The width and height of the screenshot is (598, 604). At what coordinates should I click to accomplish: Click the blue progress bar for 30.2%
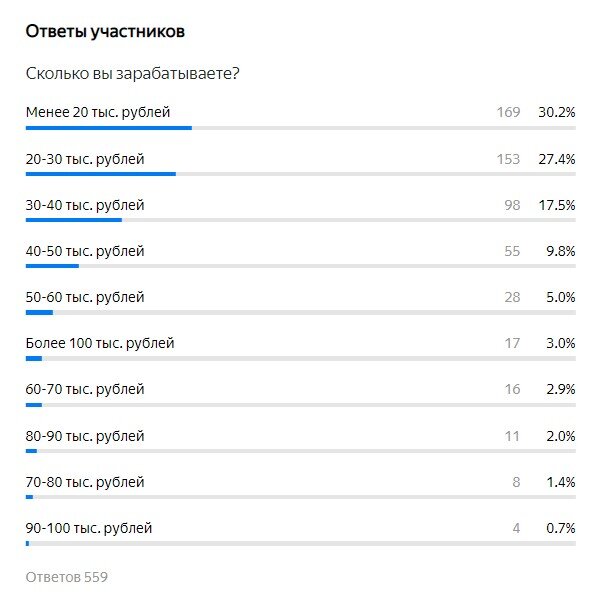[x=109, y=128]
